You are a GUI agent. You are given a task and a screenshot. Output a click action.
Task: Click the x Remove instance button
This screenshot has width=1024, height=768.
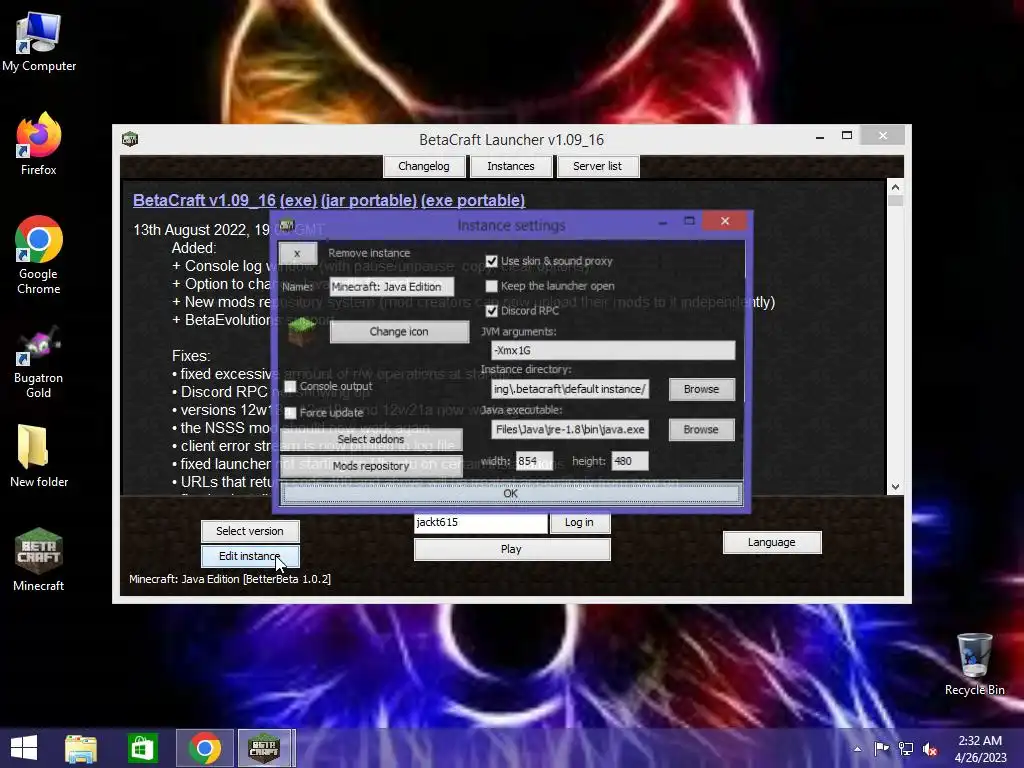coord(297,253)
